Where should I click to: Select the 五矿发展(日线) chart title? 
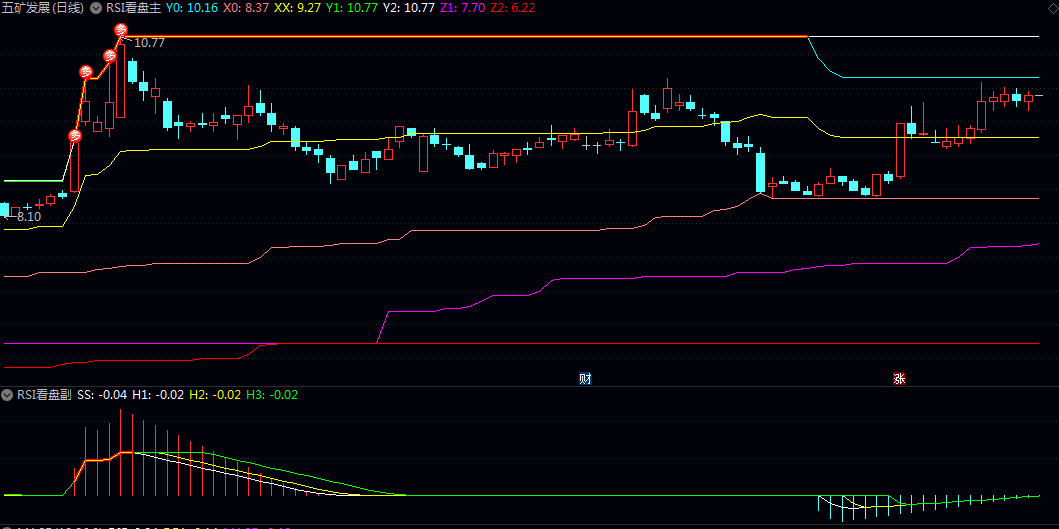[43, 8]
